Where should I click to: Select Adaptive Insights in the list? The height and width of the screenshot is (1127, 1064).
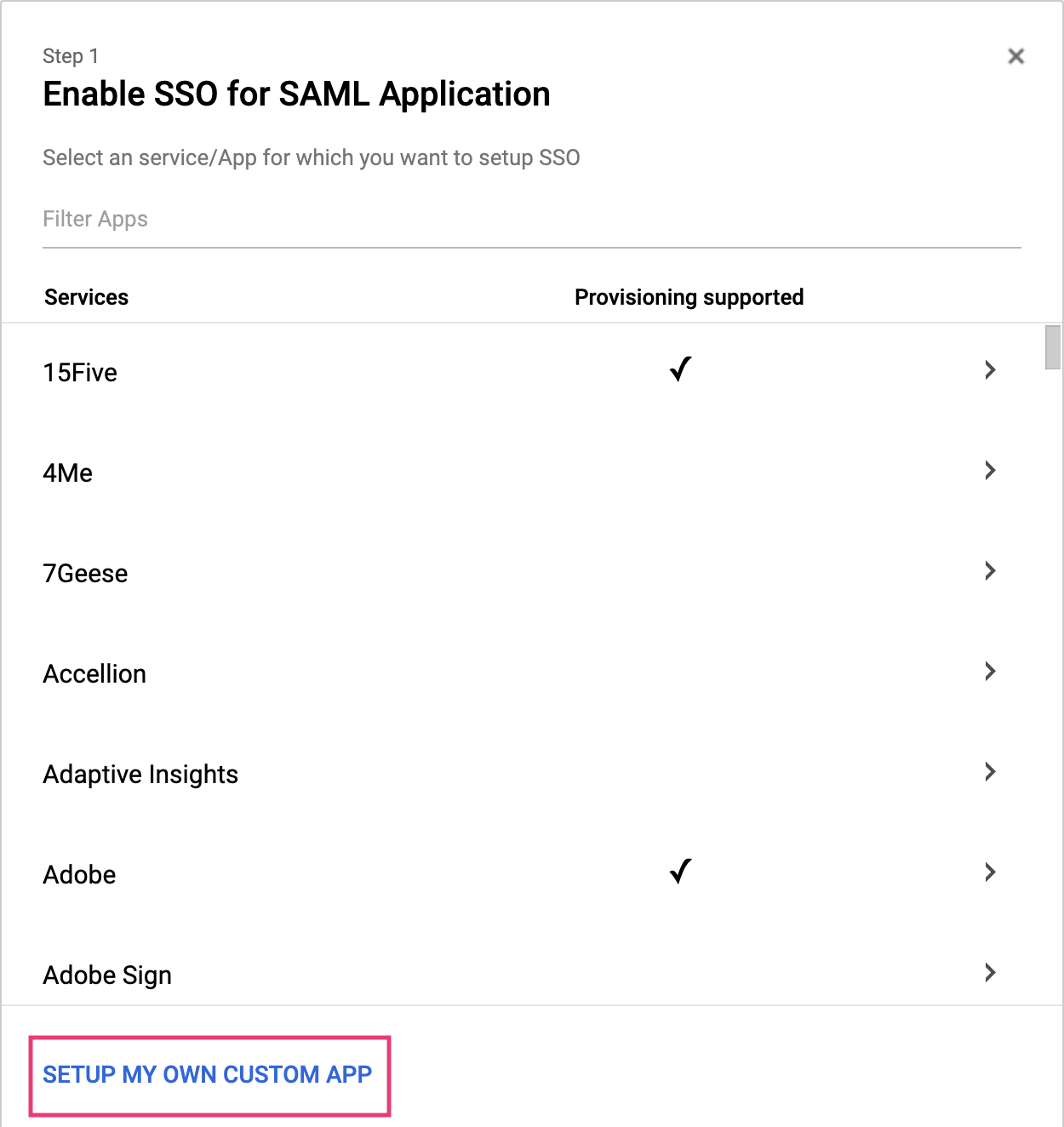(140, 775)
